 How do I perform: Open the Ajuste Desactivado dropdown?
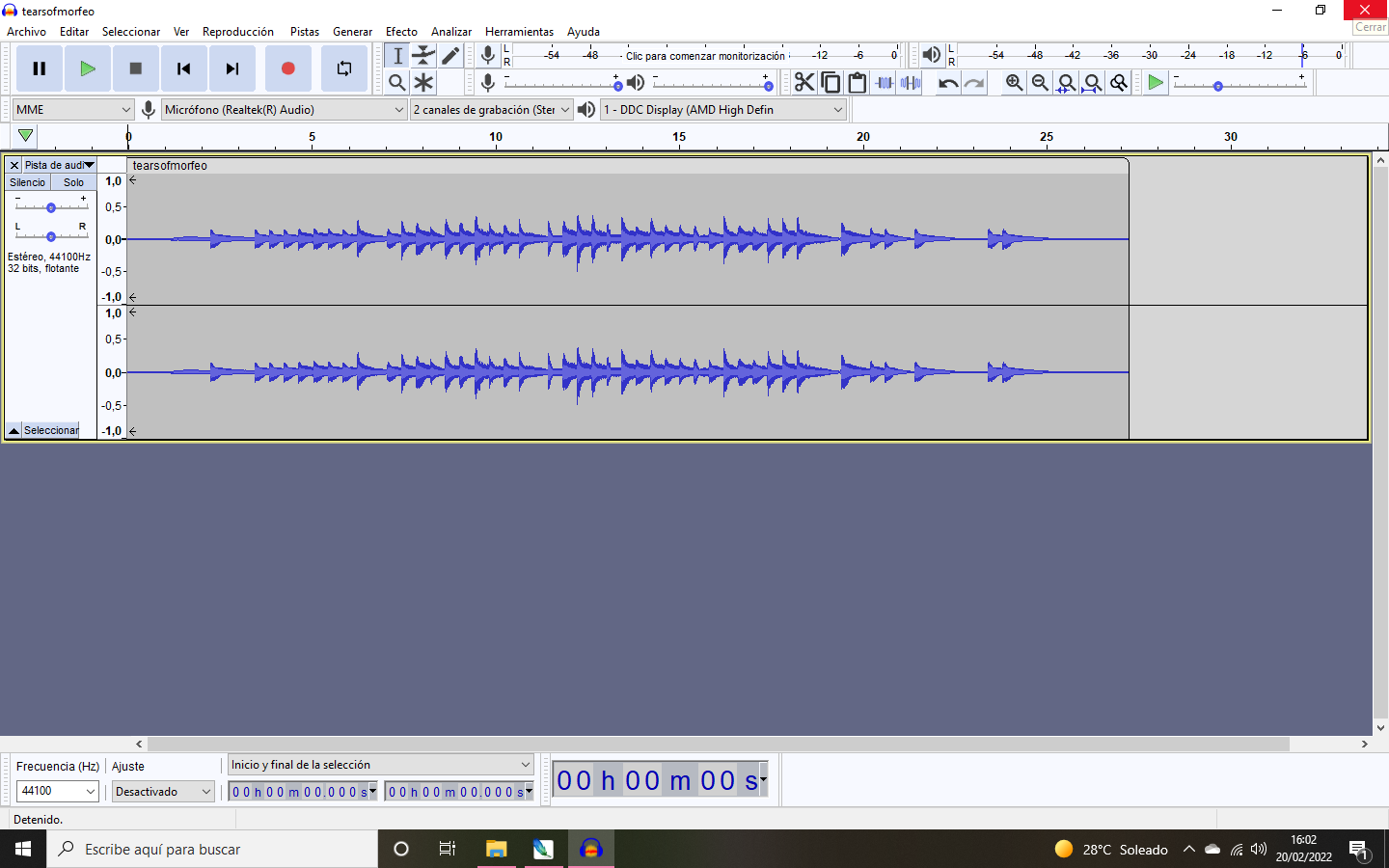pos(163,791)
